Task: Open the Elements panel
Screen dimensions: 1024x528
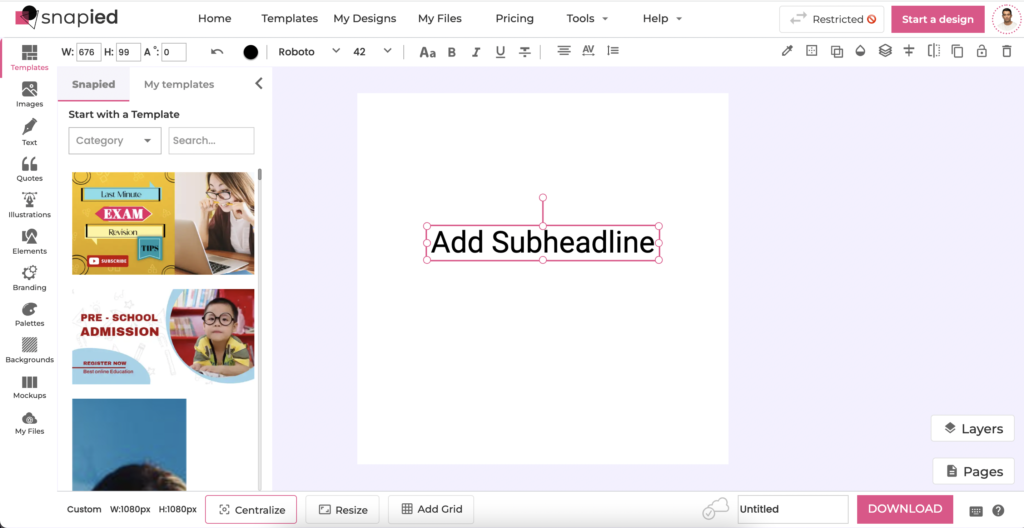Action: coord(29,242)
